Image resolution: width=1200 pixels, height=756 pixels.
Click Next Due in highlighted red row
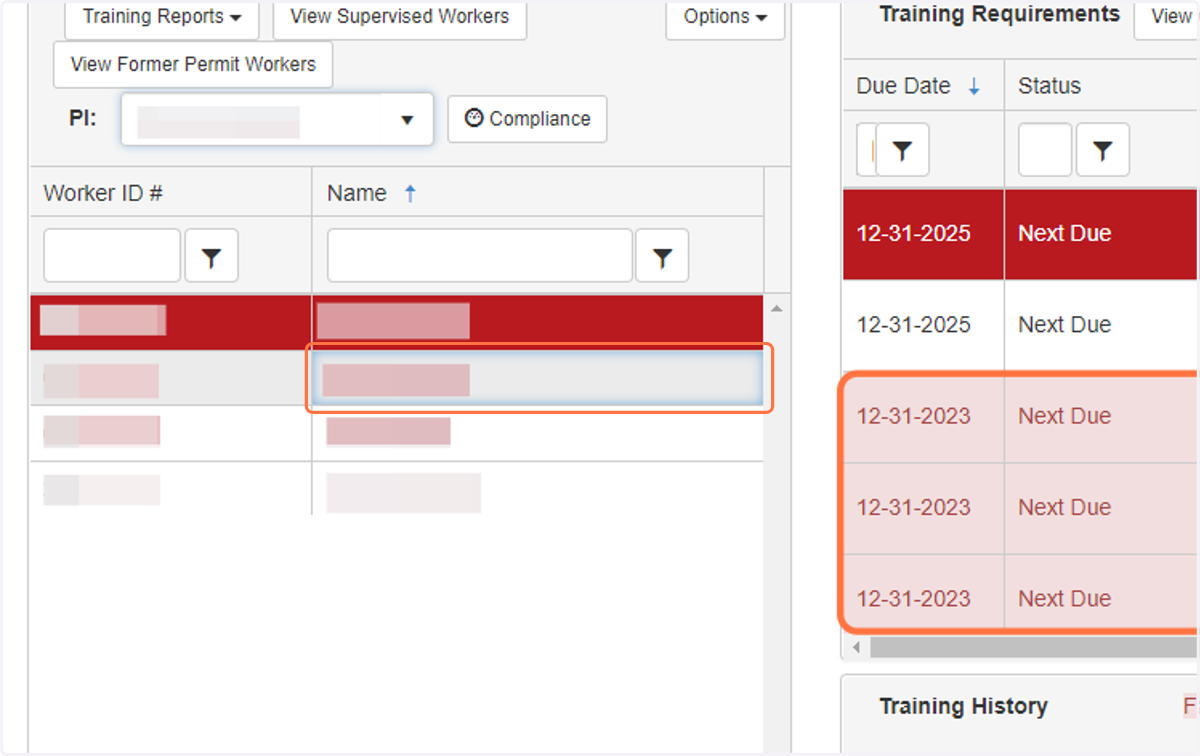pyautogui.click(x=1064, y=233)
